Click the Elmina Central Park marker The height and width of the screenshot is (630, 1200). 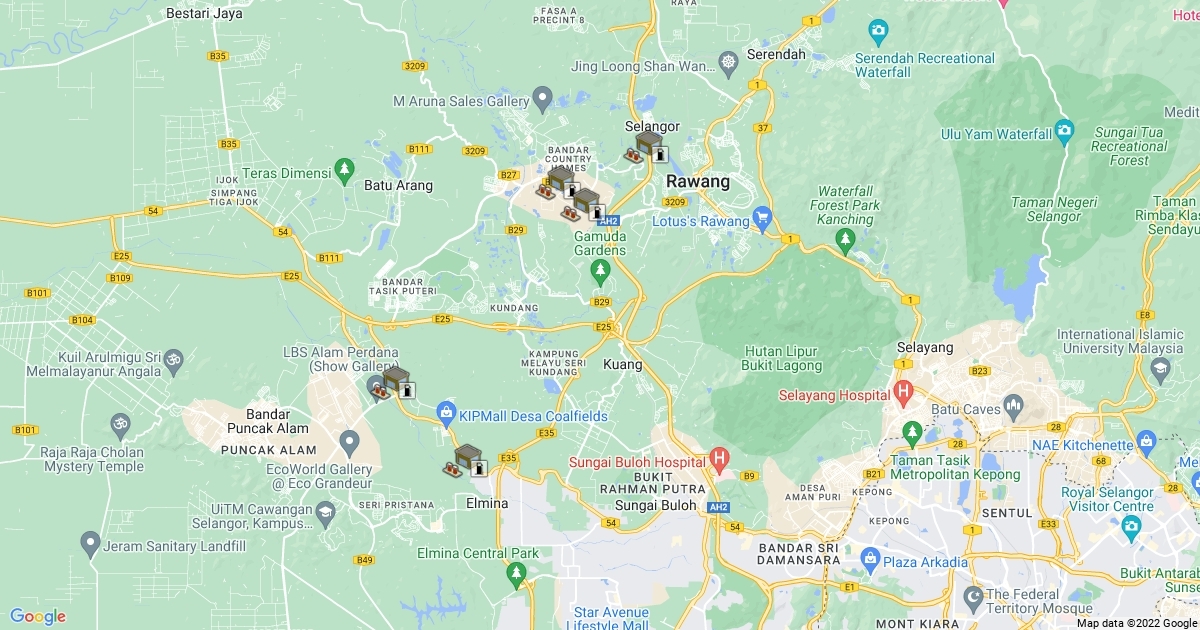(516, 574)
